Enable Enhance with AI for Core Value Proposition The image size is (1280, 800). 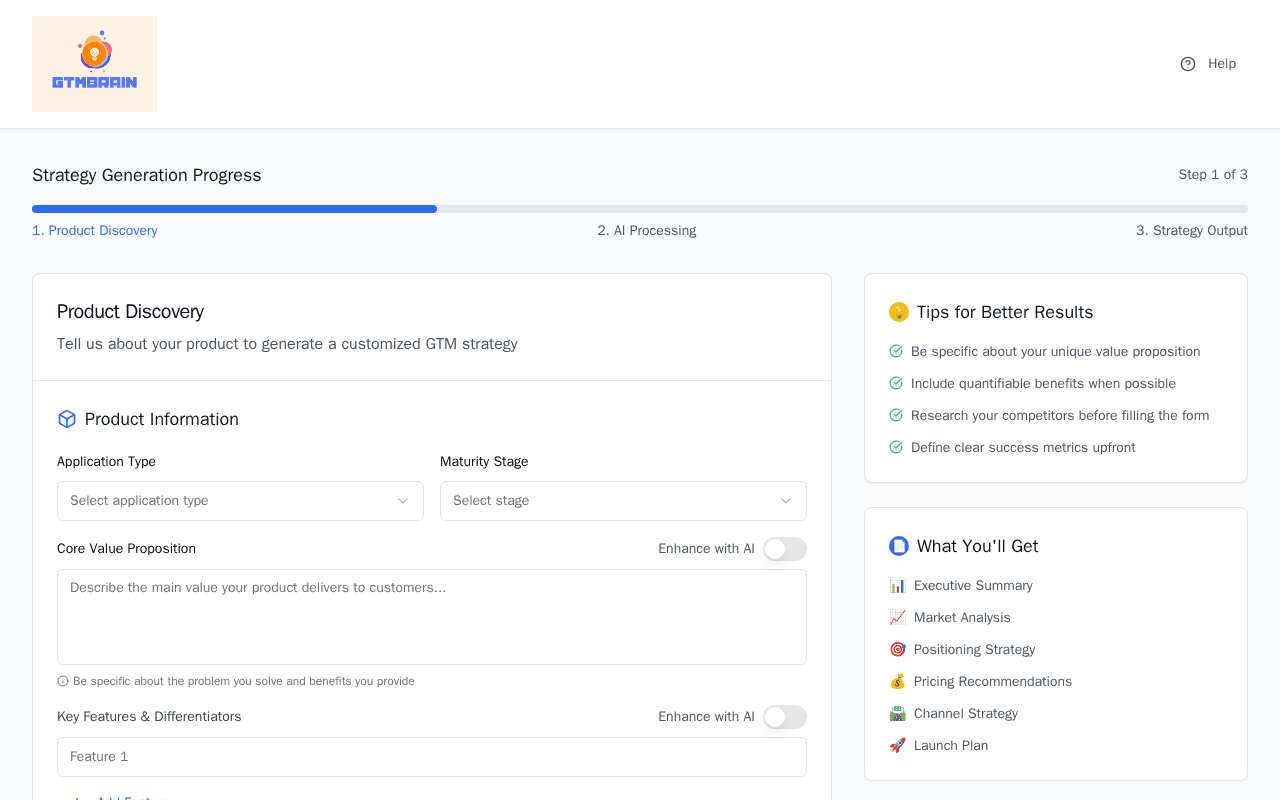pos(785,549)
